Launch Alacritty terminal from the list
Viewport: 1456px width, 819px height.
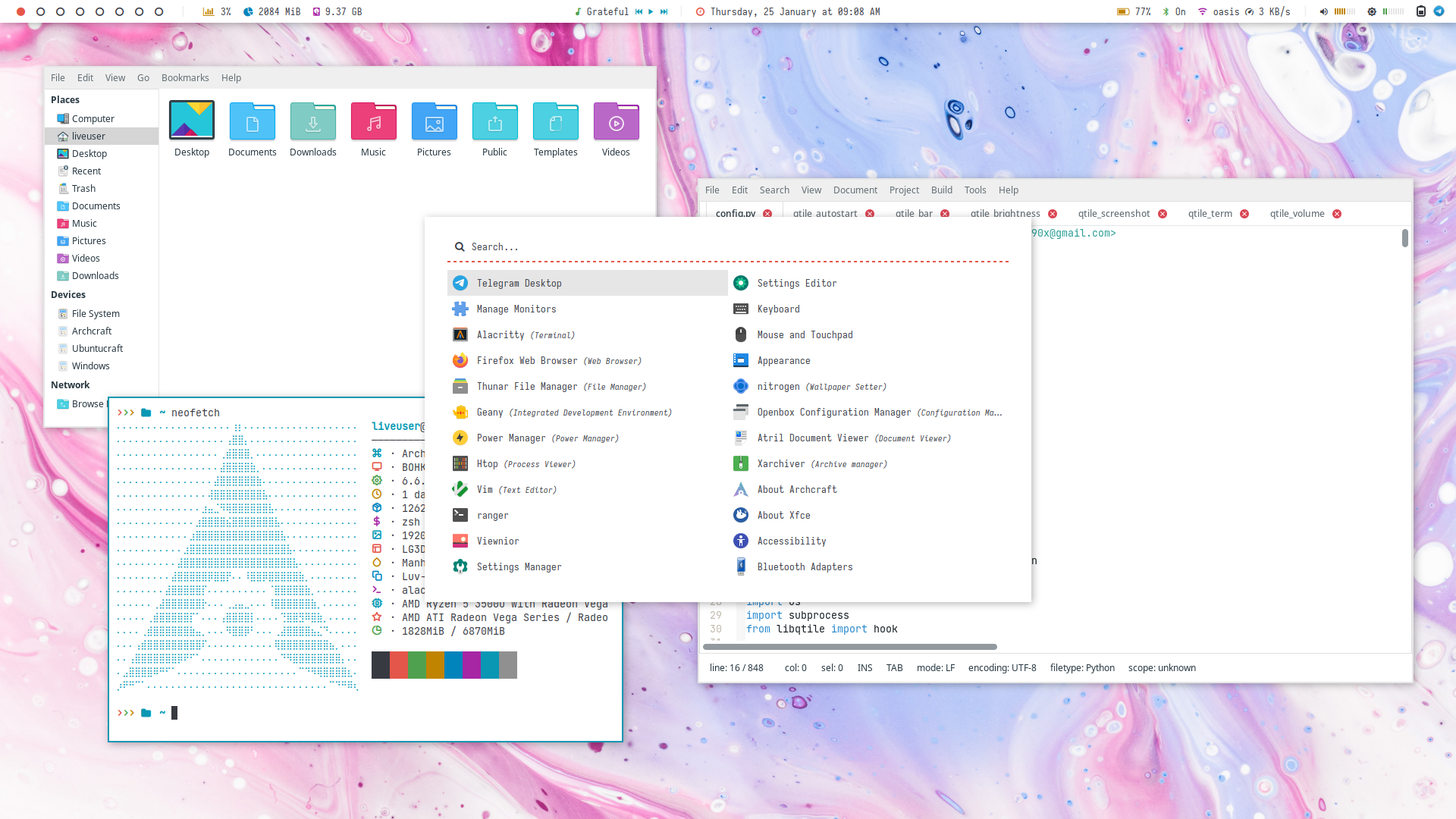coord(500,335)
